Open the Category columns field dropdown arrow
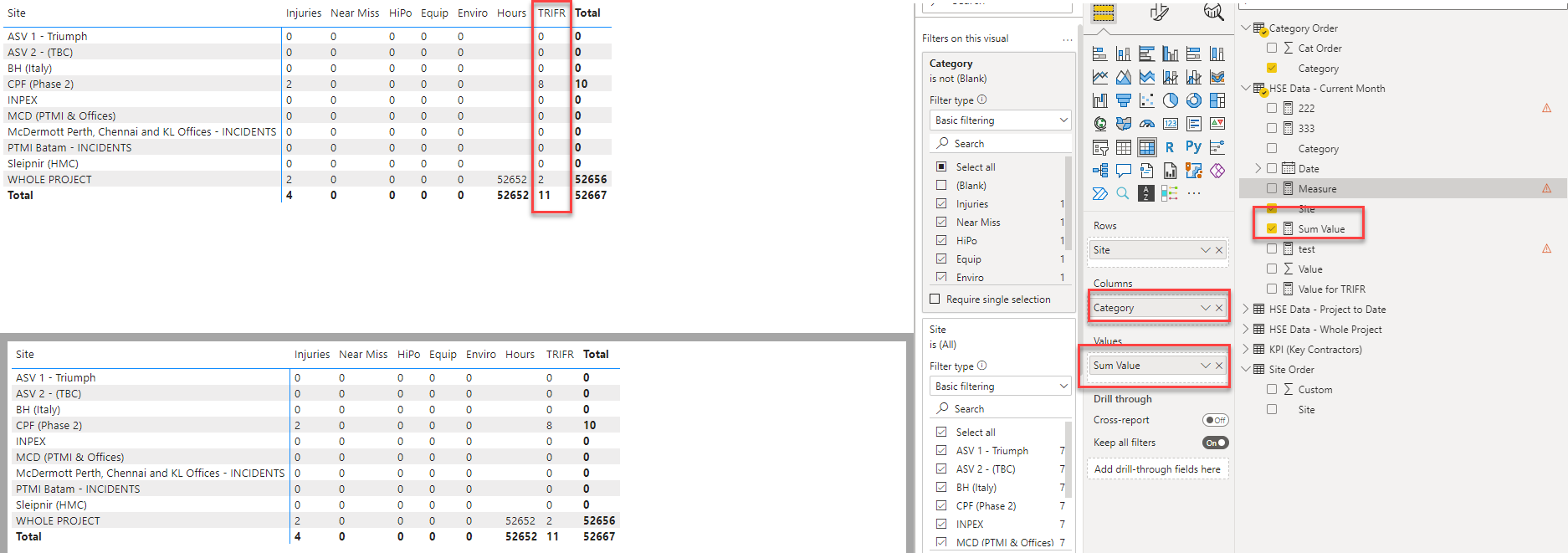Viewport: 1568px width, 553px height. click(1206, 308)
